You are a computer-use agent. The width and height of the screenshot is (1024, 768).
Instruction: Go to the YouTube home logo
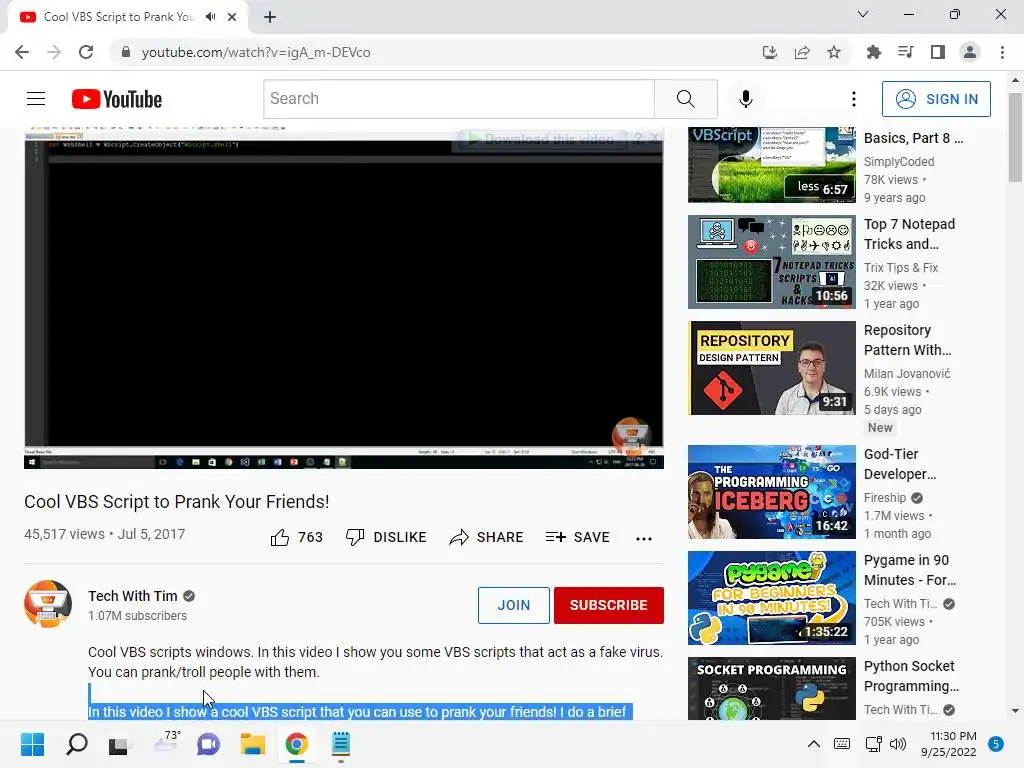coord(117,99)
